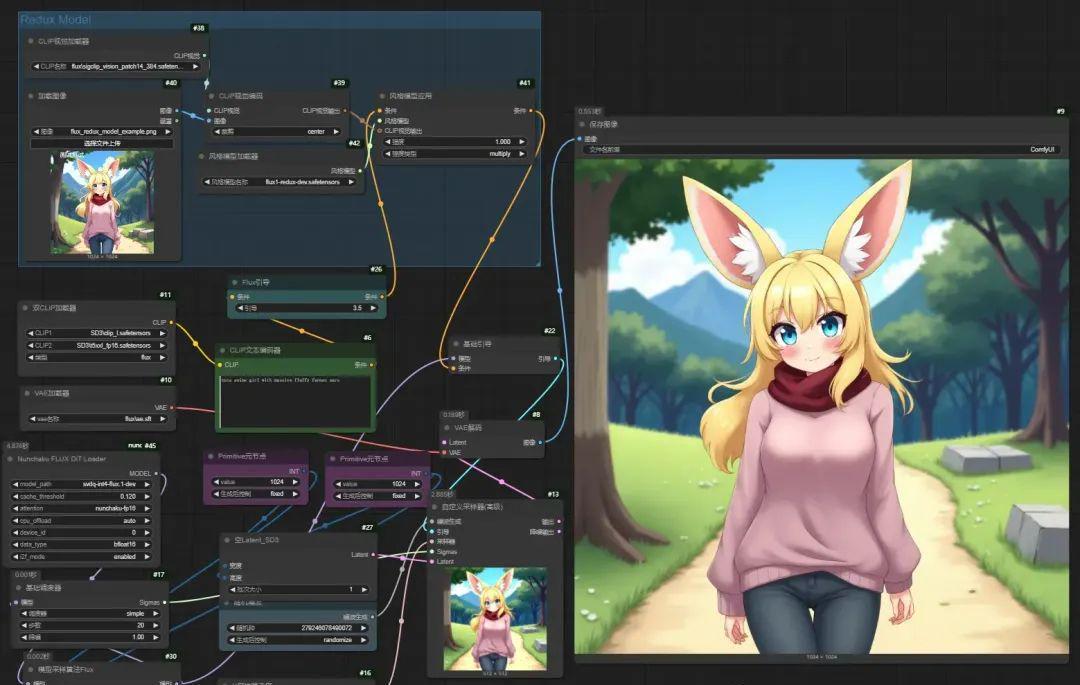The height and width of the screenshot is (685, 1080).
Task: Toggle cpu_offload auto setting
Action: 85,520
